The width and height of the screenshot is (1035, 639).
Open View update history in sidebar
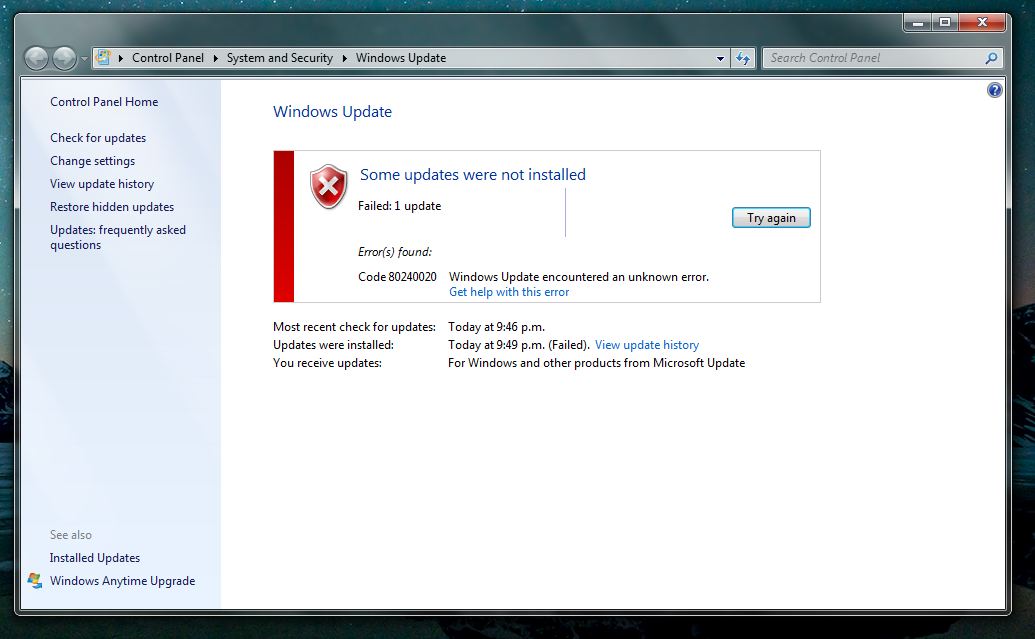(x=102, y=184)
